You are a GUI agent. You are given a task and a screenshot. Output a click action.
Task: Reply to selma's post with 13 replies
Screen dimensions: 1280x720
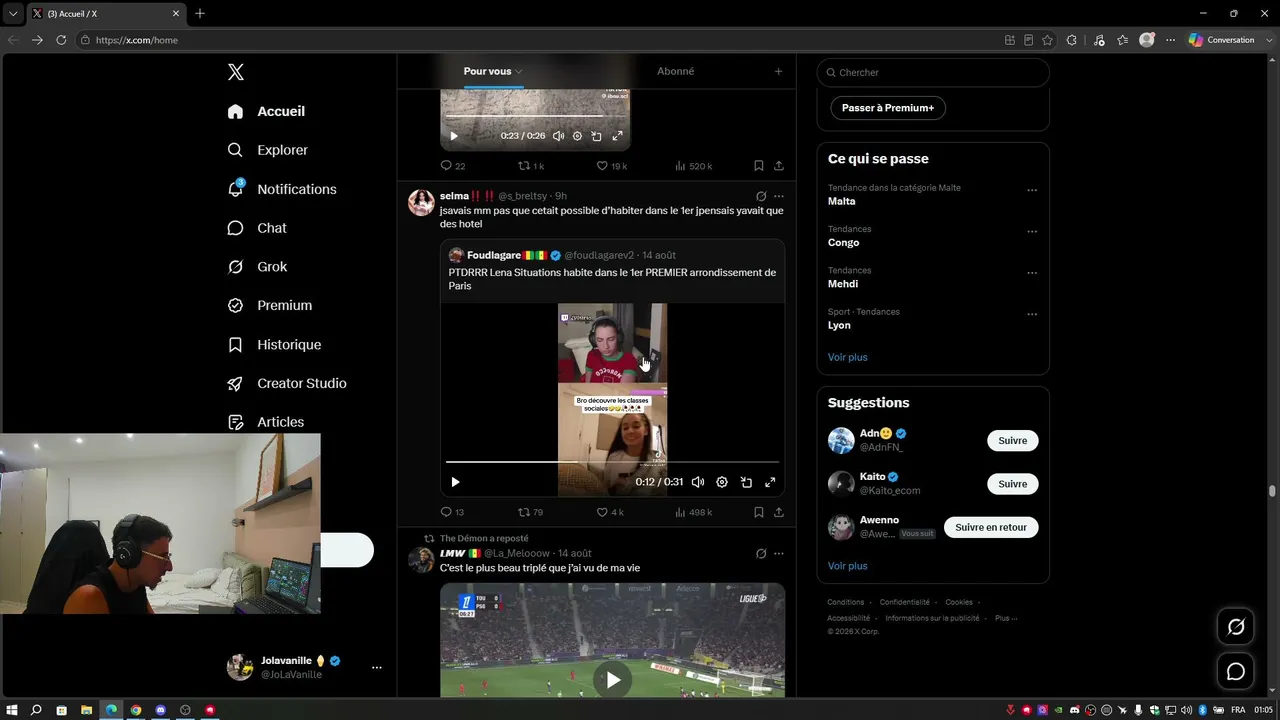tap(452, 512)
